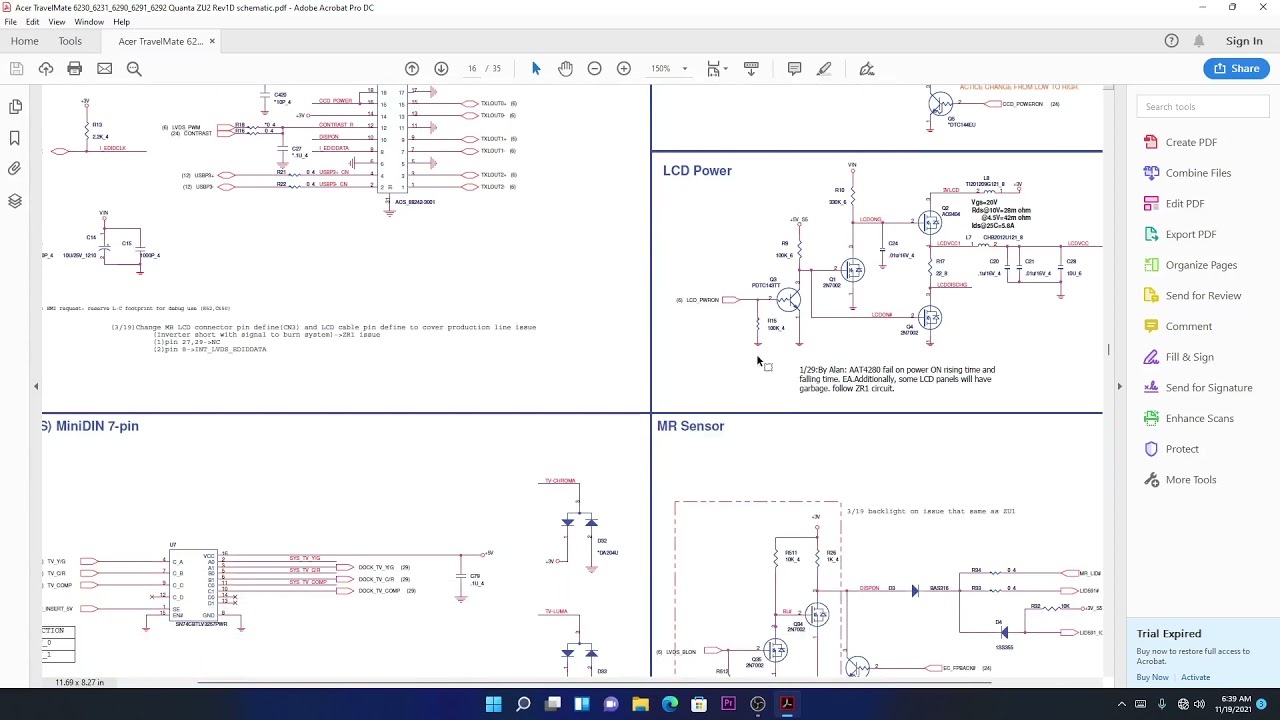1280x720 pixels.
Task: Open bookmarks panel
Action: click(x=15, y=138)
